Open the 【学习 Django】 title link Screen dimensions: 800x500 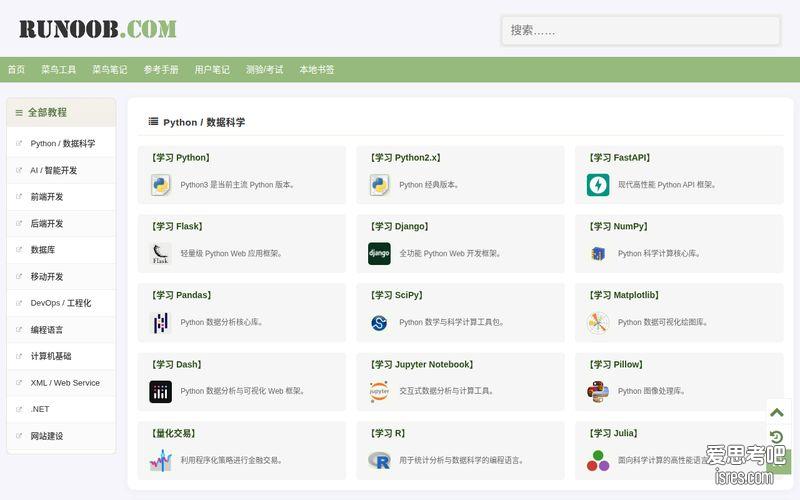(x=399, y=226)
